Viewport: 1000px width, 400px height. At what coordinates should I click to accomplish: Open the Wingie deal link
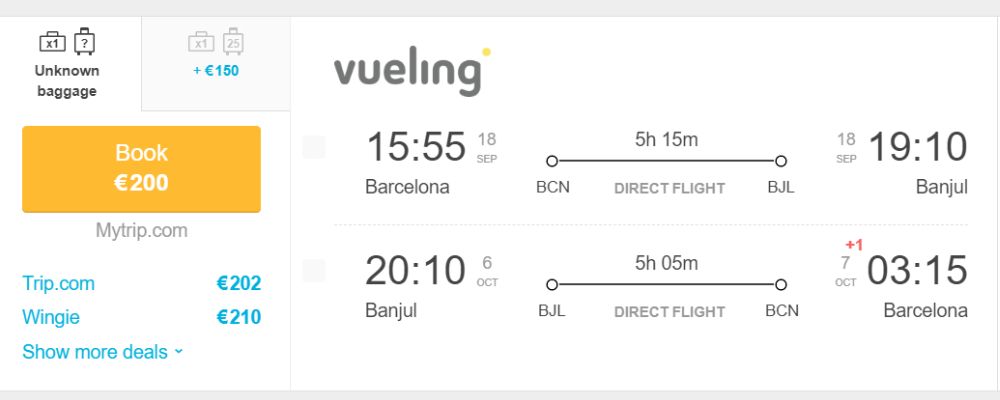pos(51,317)
